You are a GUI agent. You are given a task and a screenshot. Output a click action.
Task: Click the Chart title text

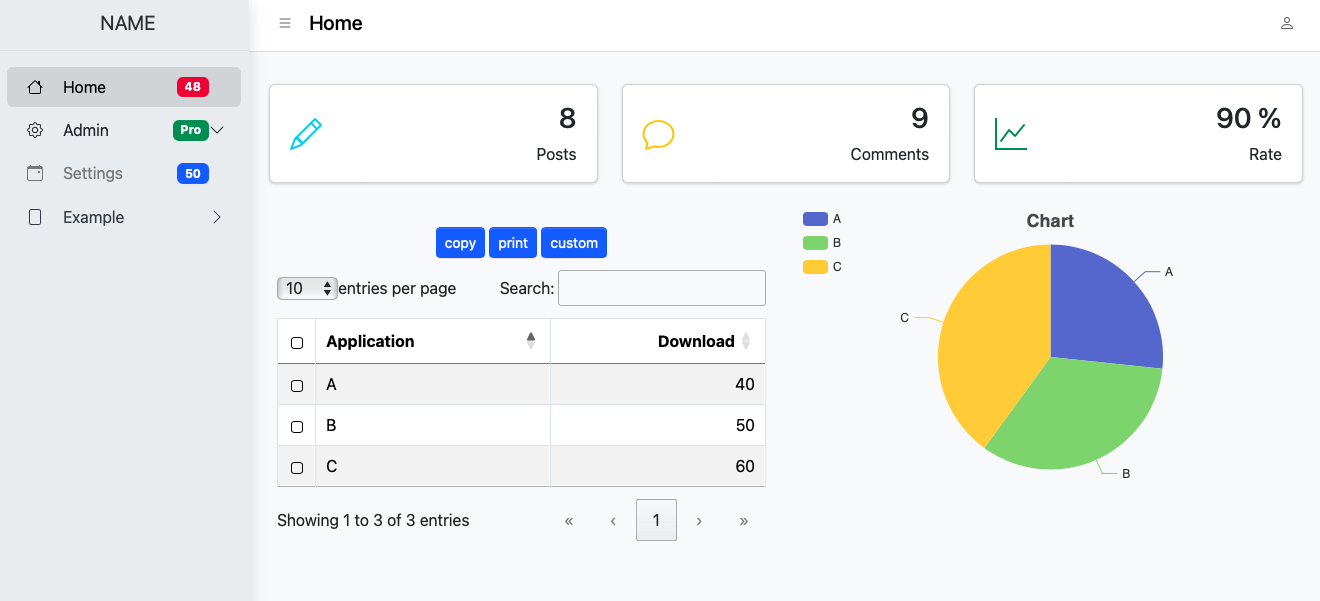tap(1050, 221)
